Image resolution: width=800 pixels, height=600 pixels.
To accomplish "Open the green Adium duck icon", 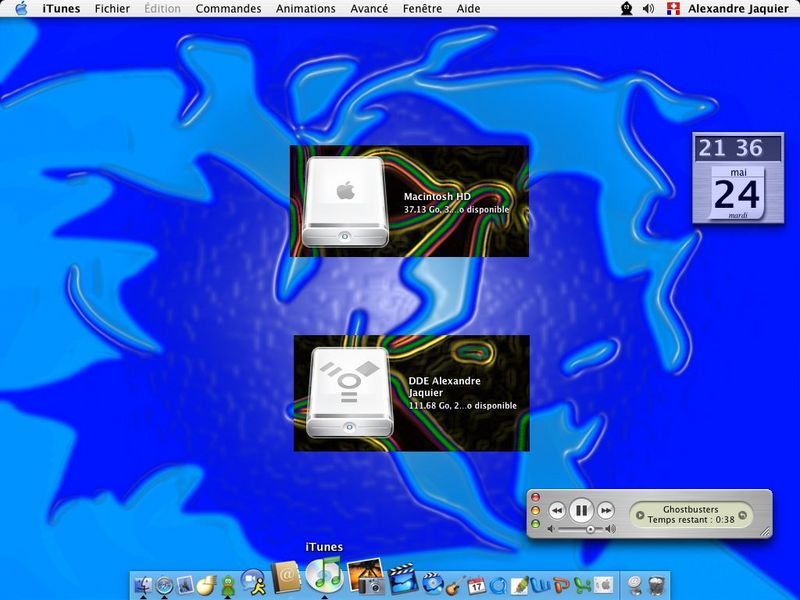I will (228, 586).
